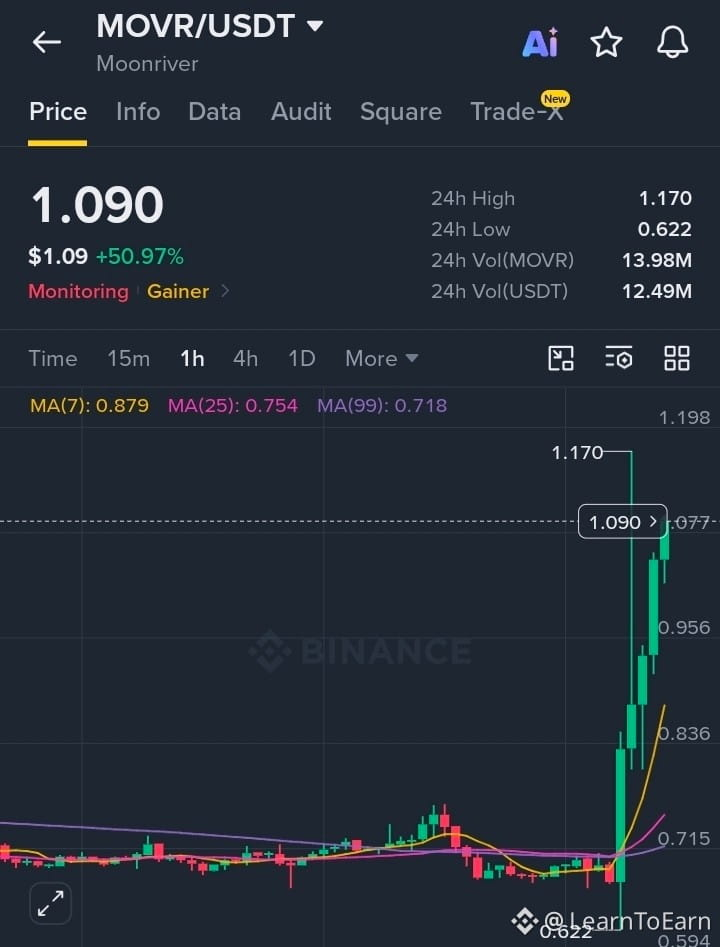720x947 pixels.
Task: Open the chart indicator settings icon
Action: tap(619, 358)
